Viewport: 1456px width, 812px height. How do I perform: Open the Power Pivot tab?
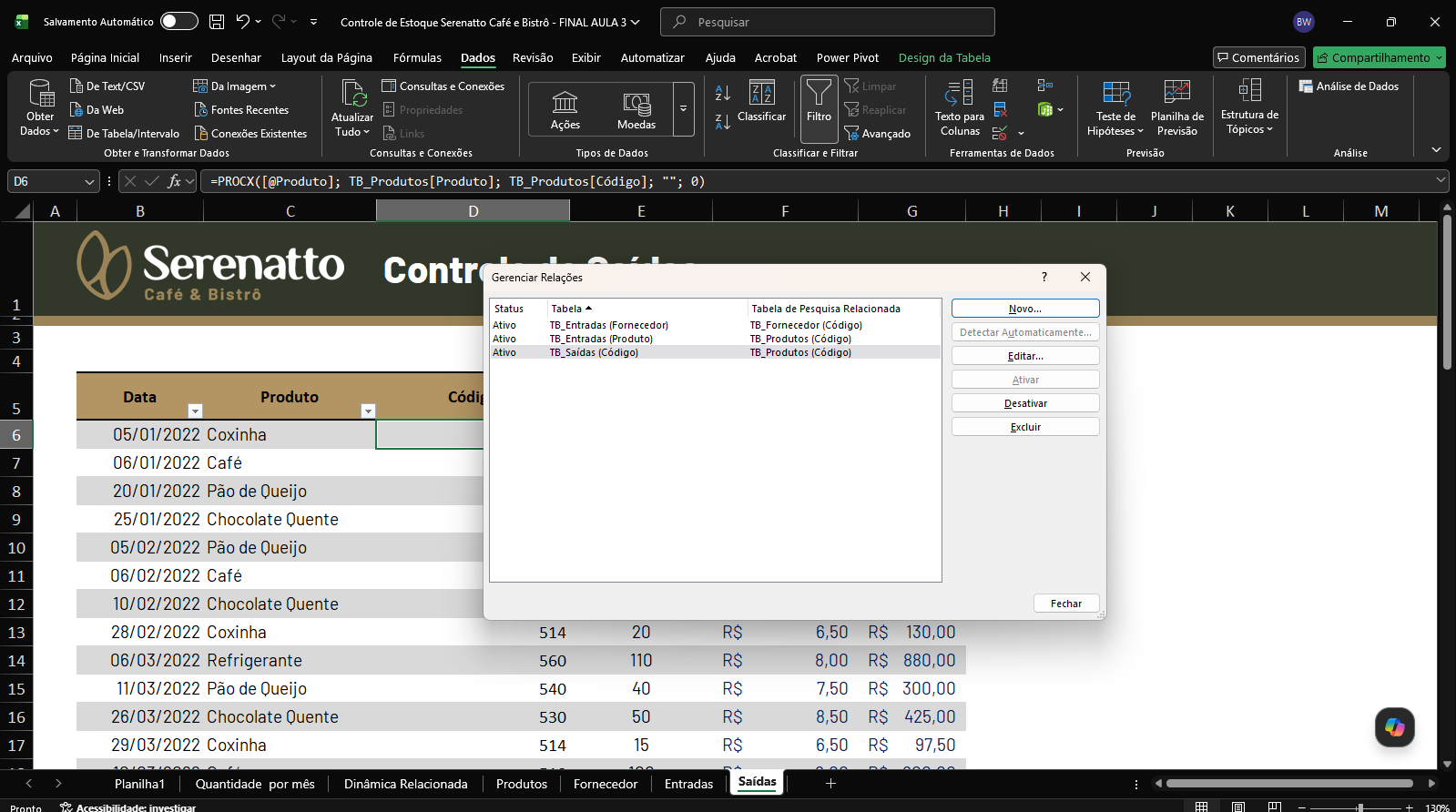(848, 57)
